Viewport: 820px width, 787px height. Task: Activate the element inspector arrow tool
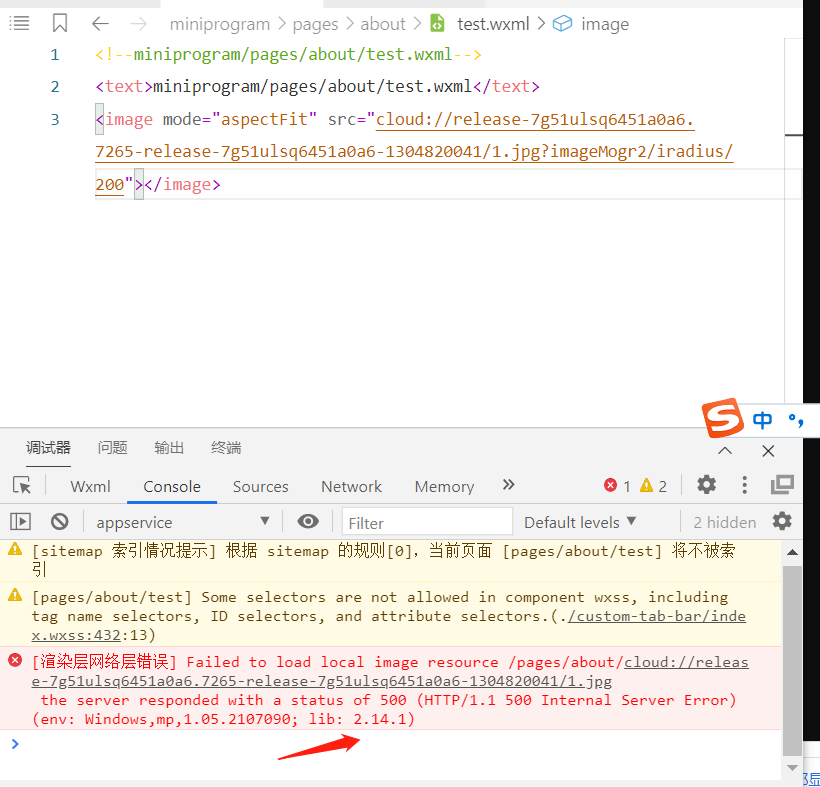(x=22, y=486)
